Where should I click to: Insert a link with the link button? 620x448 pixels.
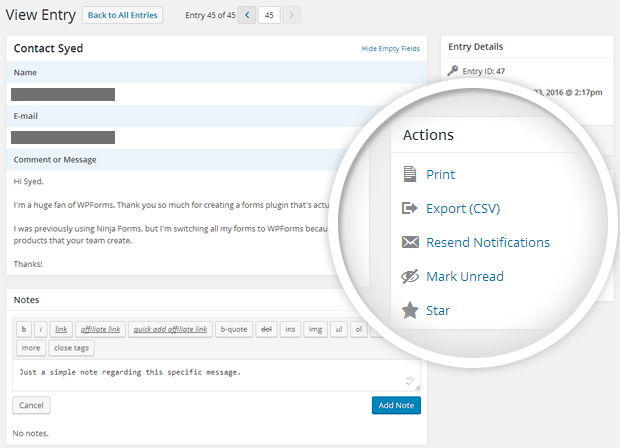[61, 329]
